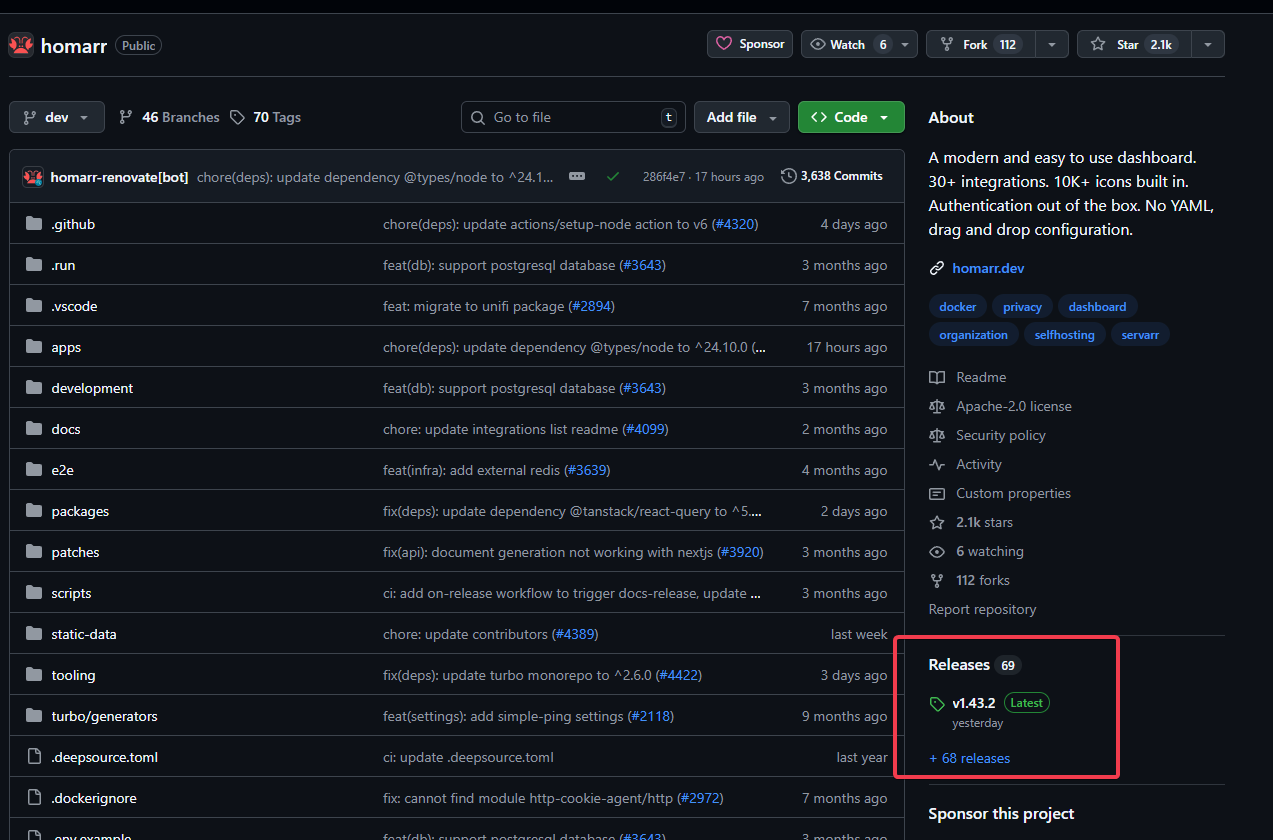
Task: Open pull request #4422 link
Action: coord(679,675)
